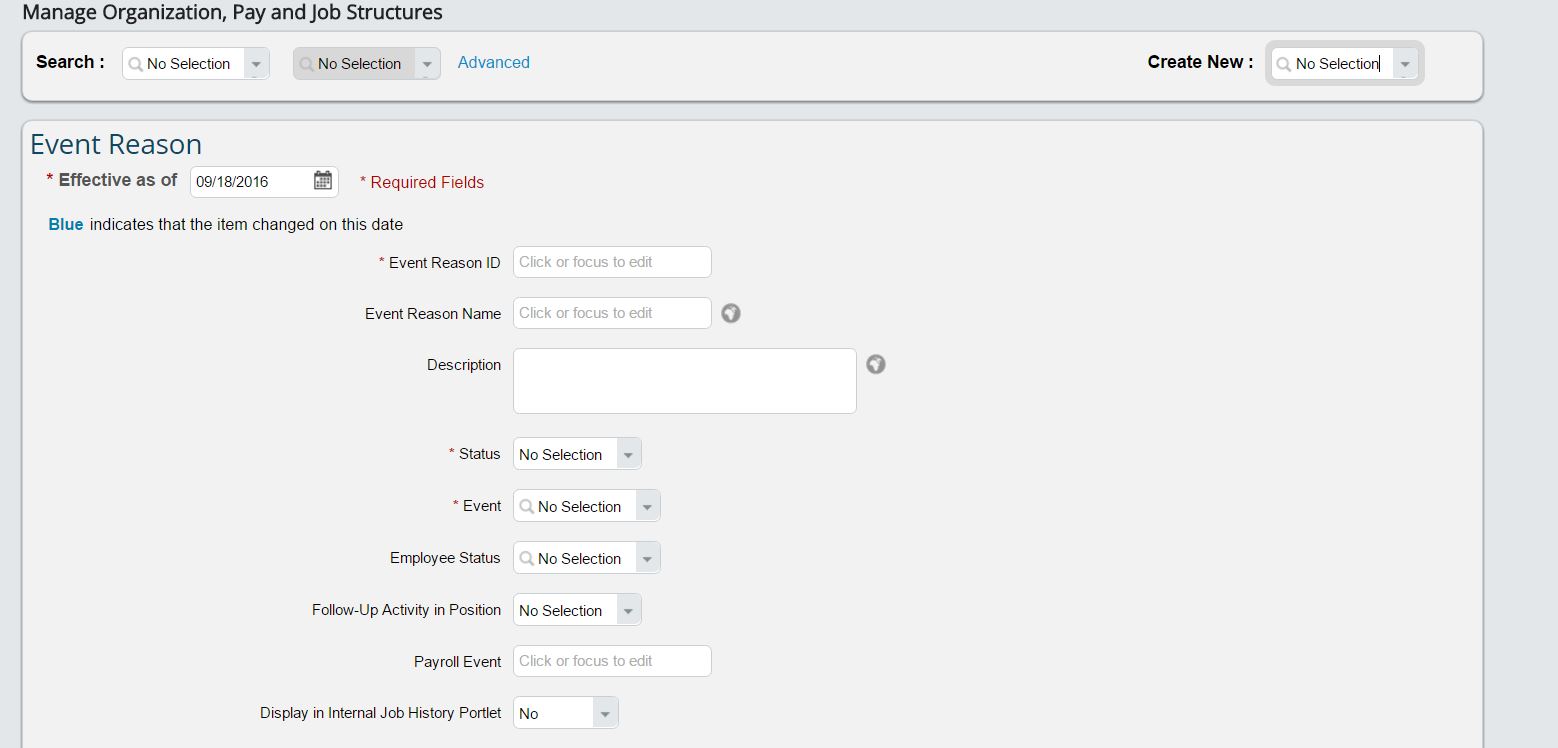Click the Follow-Up Activity in Position label
This screenshot has height=748, width=1558.
[x=406, y=610]
